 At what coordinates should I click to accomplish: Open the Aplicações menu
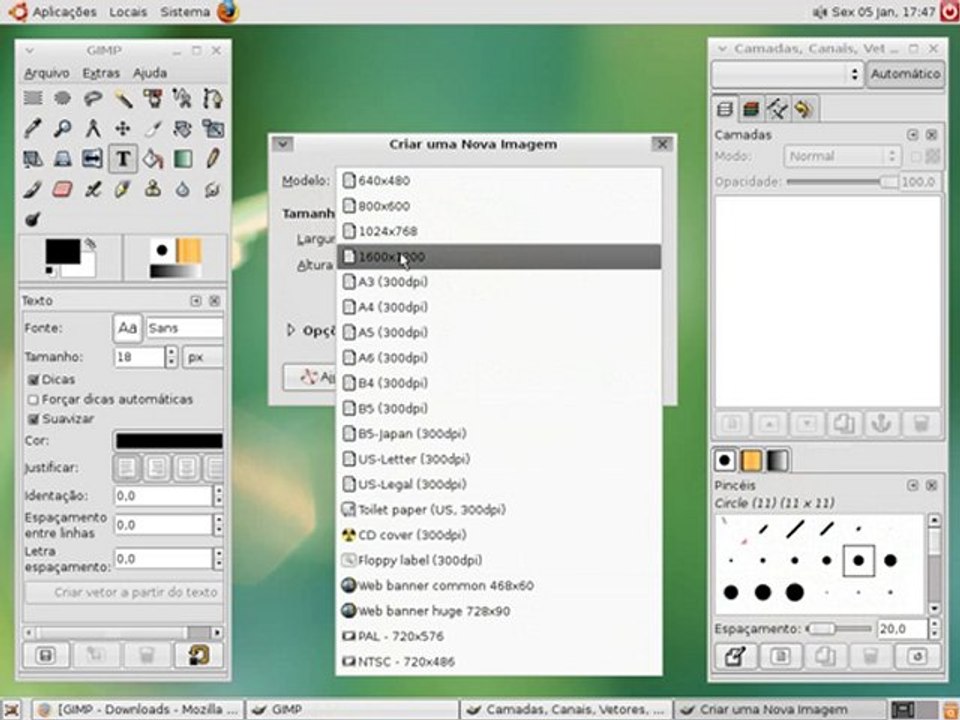[x=64, y=12]
